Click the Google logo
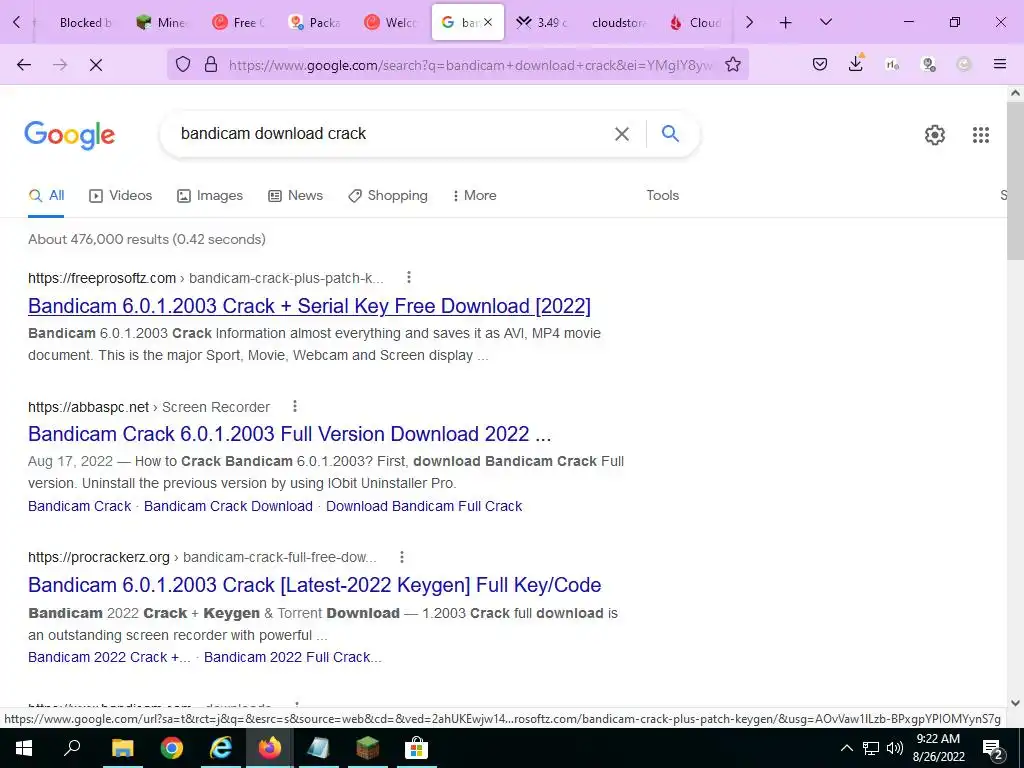The height and width of the screenshot is (768, 1024). [70, 135]
